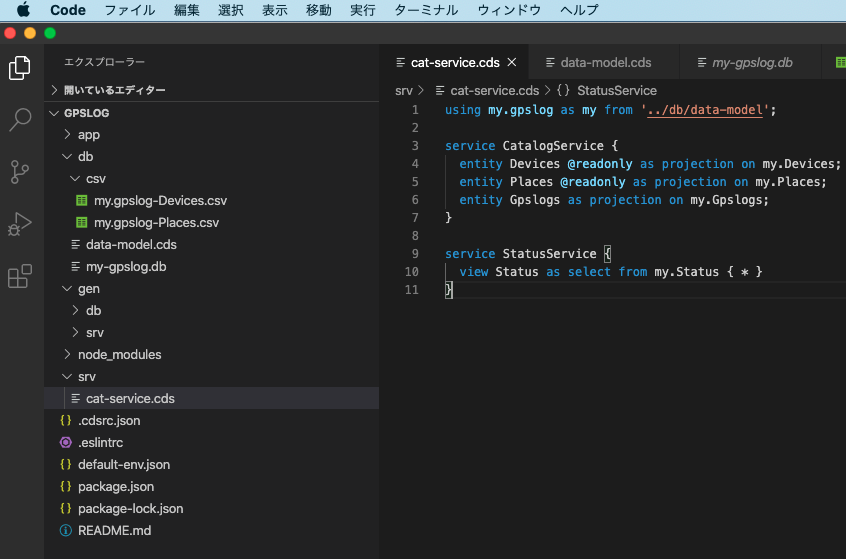The width and height of the screenshot is (846, 559).
Task: Open the ファイル menu
Action: point(129,10)
